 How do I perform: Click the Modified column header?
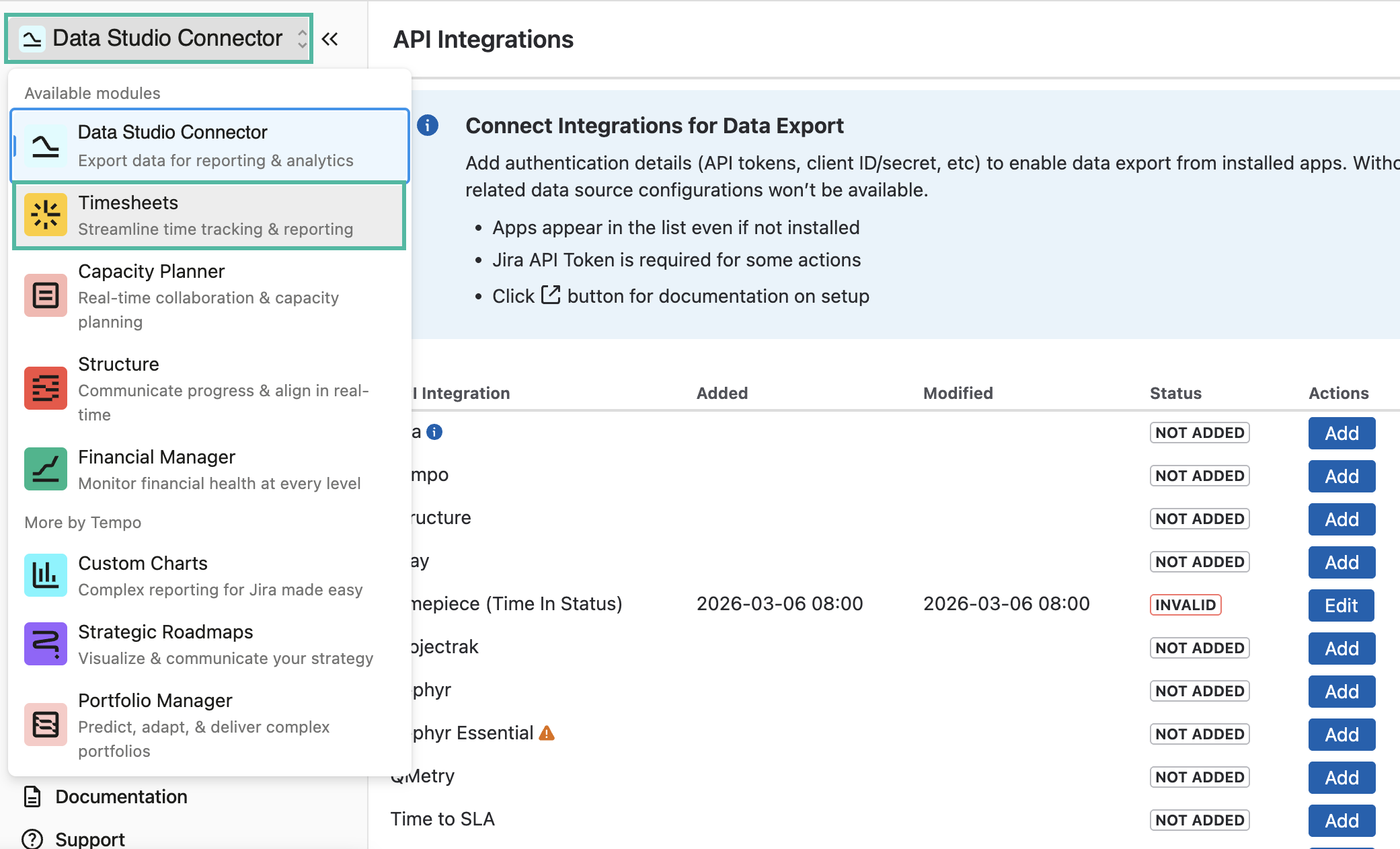click(x=958, y=393)
